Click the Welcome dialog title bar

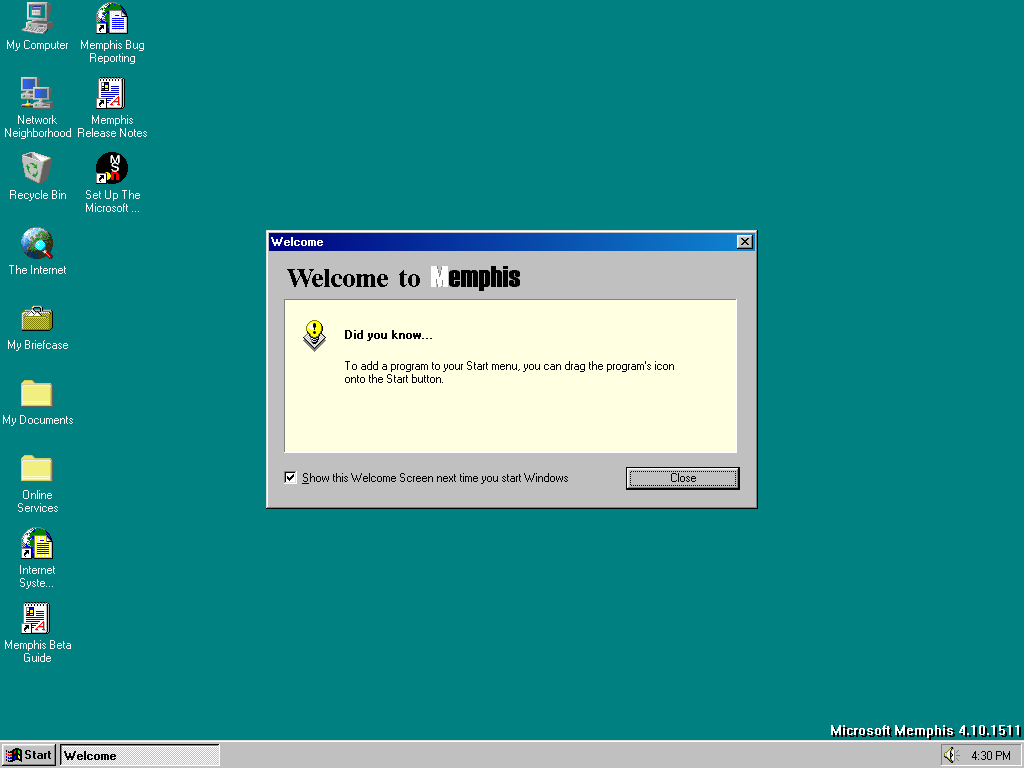(x=511, y=242)
